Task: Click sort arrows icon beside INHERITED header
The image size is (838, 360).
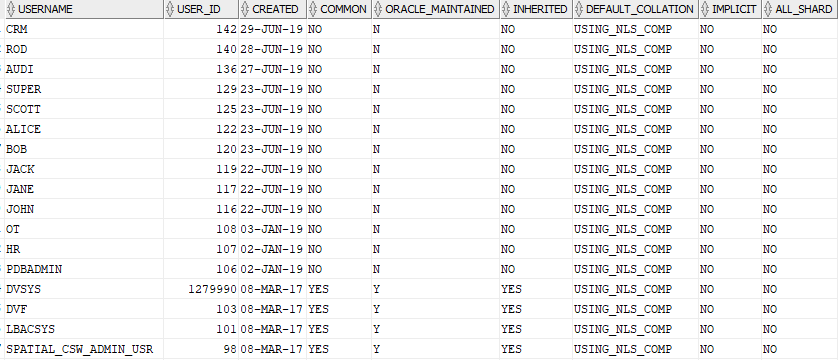Action: coord(506,9)
